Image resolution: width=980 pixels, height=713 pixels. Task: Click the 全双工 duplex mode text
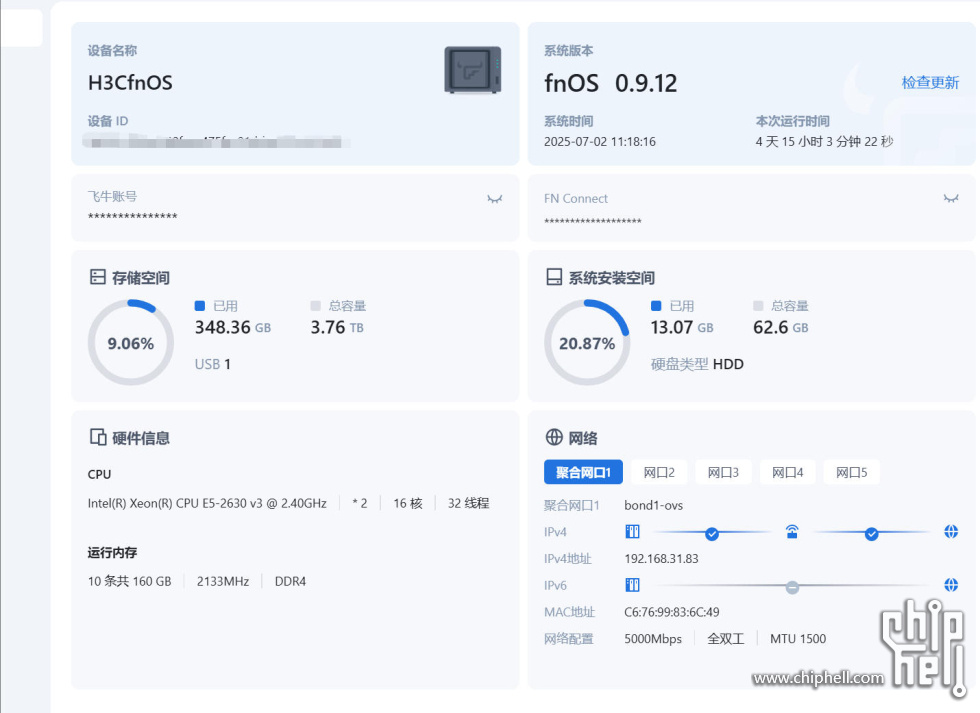pyautogui.click(x=726, y=639)
